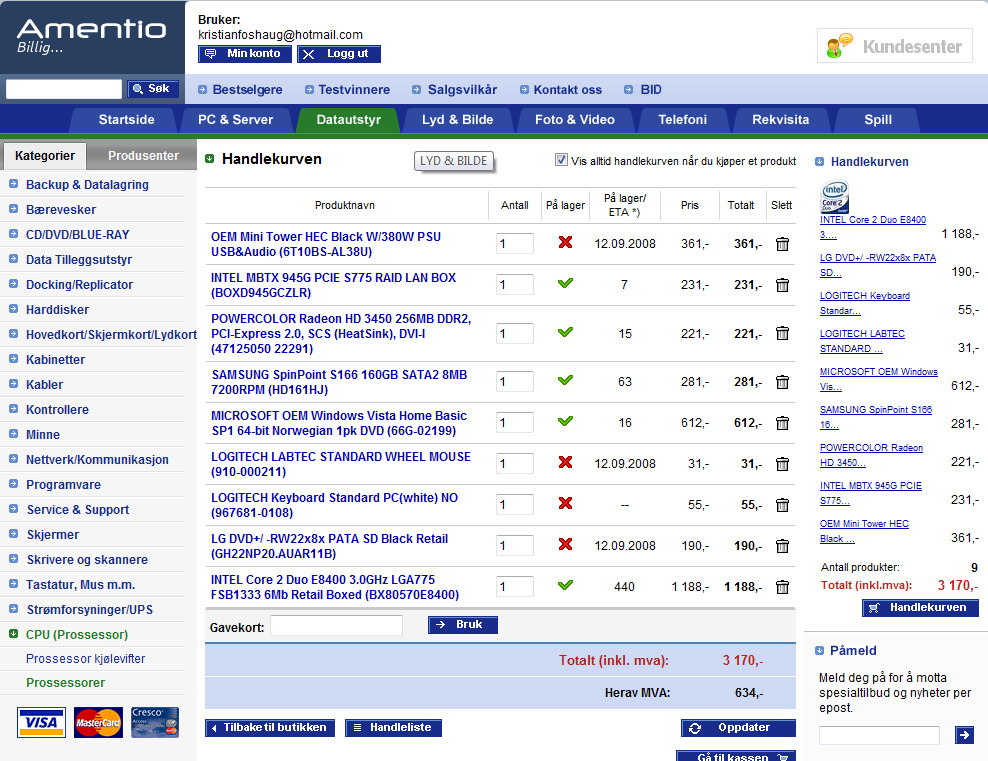Open the PC & Server tab
This screenshot has height=761, width=988.
pos(236,120)
